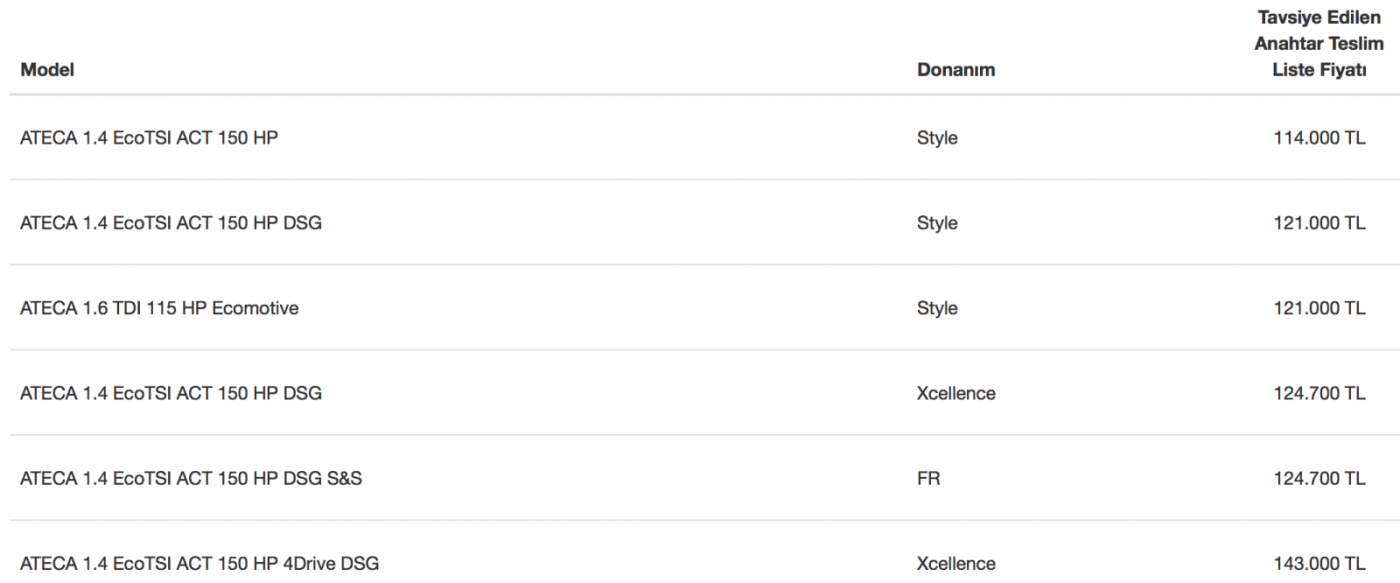Click ATECA 1.4 EcoTSI ACT 150 HP 4Drive DSG
The image size is (1400, 583).
pos(200,563)
